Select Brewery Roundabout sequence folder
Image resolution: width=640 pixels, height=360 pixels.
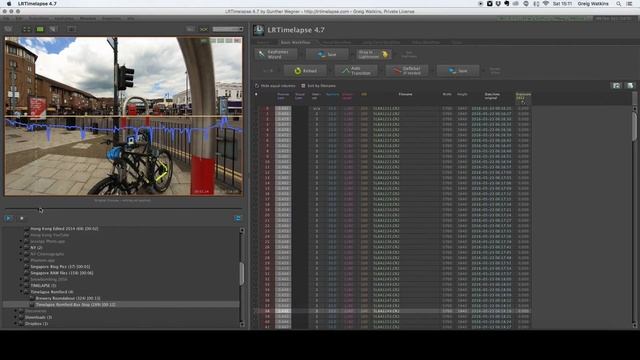pyautogui.click(x=68, y=298)
